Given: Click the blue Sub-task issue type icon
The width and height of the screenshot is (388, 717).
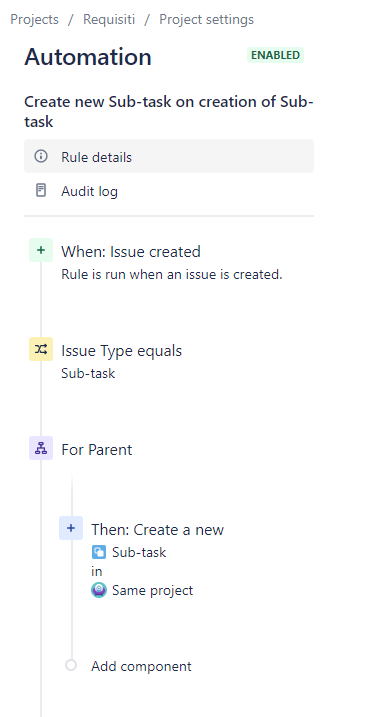Looking at the screenshot, I should (99, 552).
